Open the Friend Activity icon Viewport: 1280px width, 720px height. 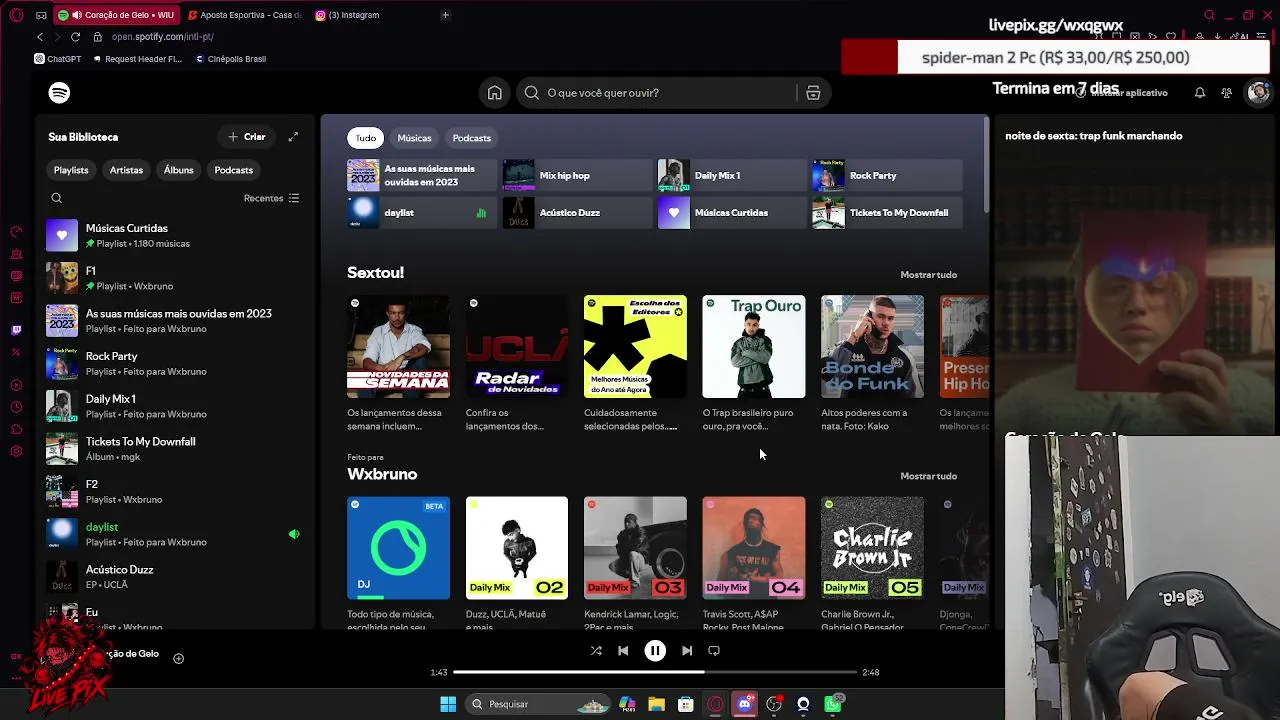click(1227, 93)
